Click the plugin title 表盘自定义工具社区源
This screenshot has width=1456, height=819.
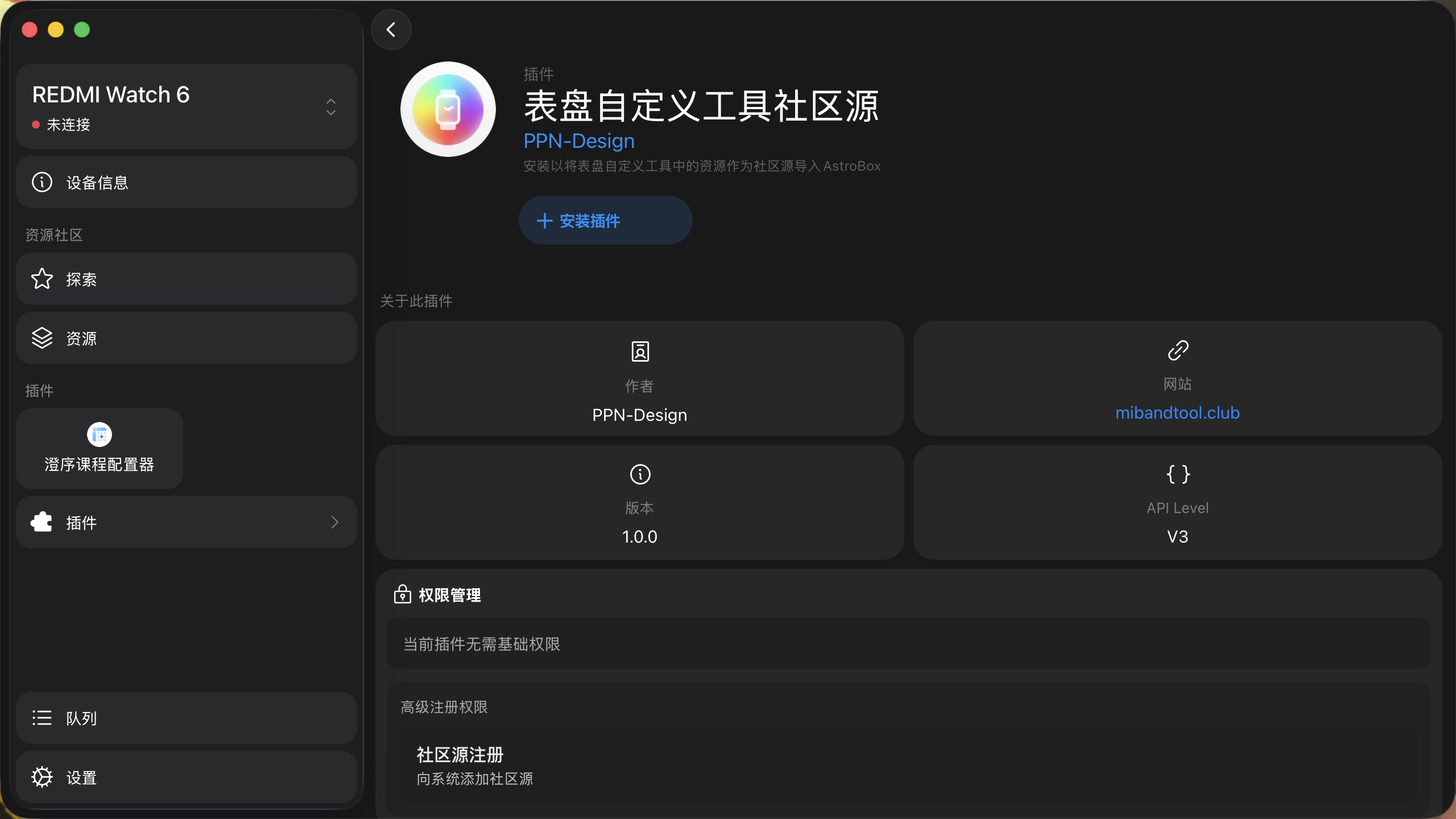701,106
